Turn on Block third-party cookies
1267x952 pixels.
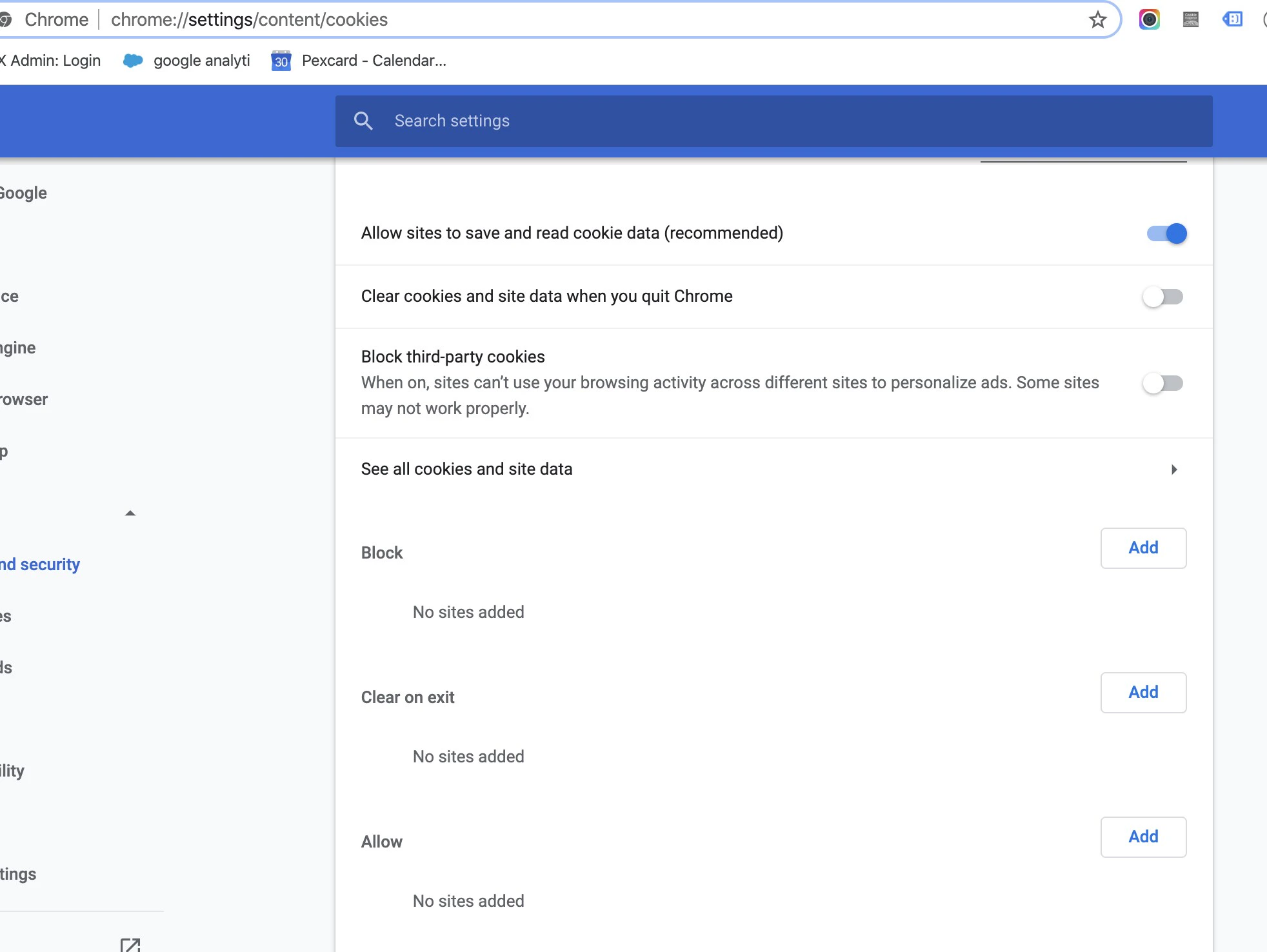(x=1162, y=383)
